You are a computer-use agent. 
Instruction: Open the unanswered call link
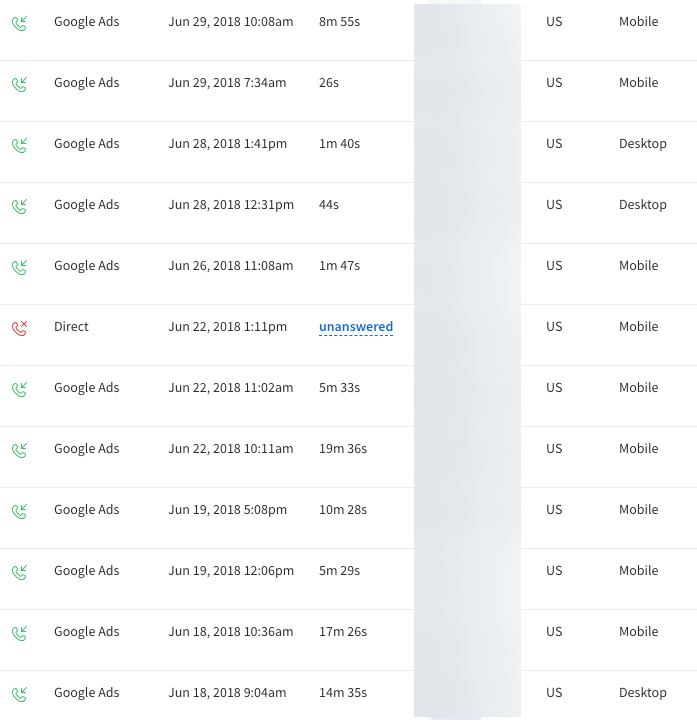(356, 327)
